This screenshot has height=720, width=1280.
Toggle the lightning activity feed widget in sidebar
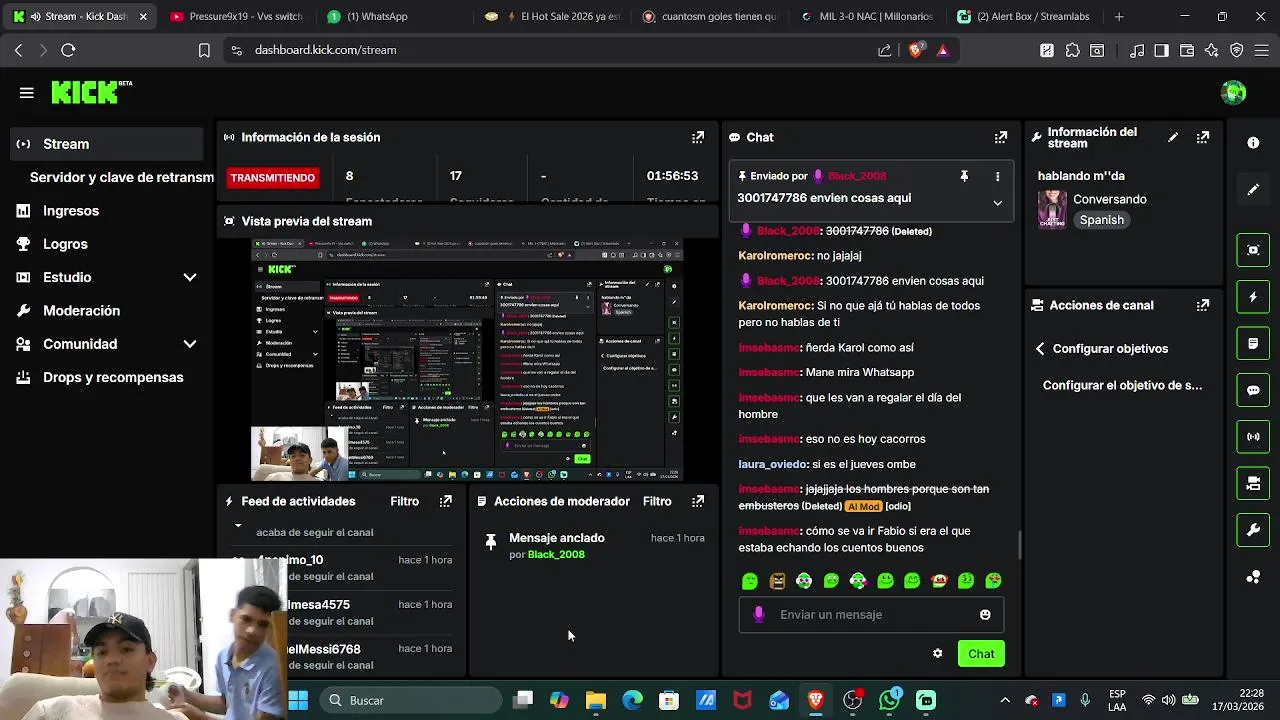tap(1253, 297)
